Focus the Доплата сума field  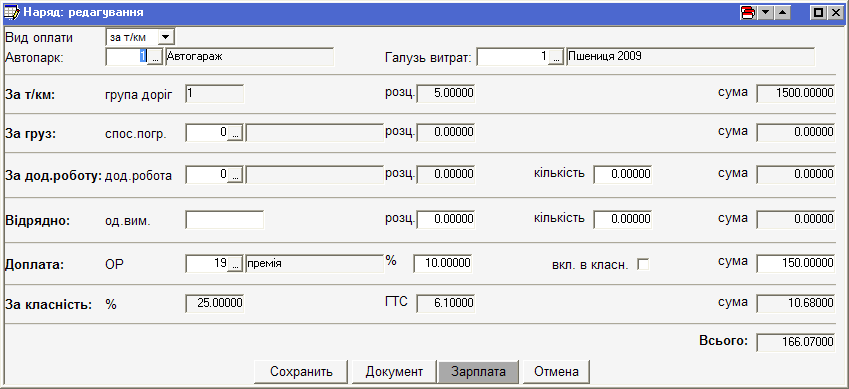795,264
